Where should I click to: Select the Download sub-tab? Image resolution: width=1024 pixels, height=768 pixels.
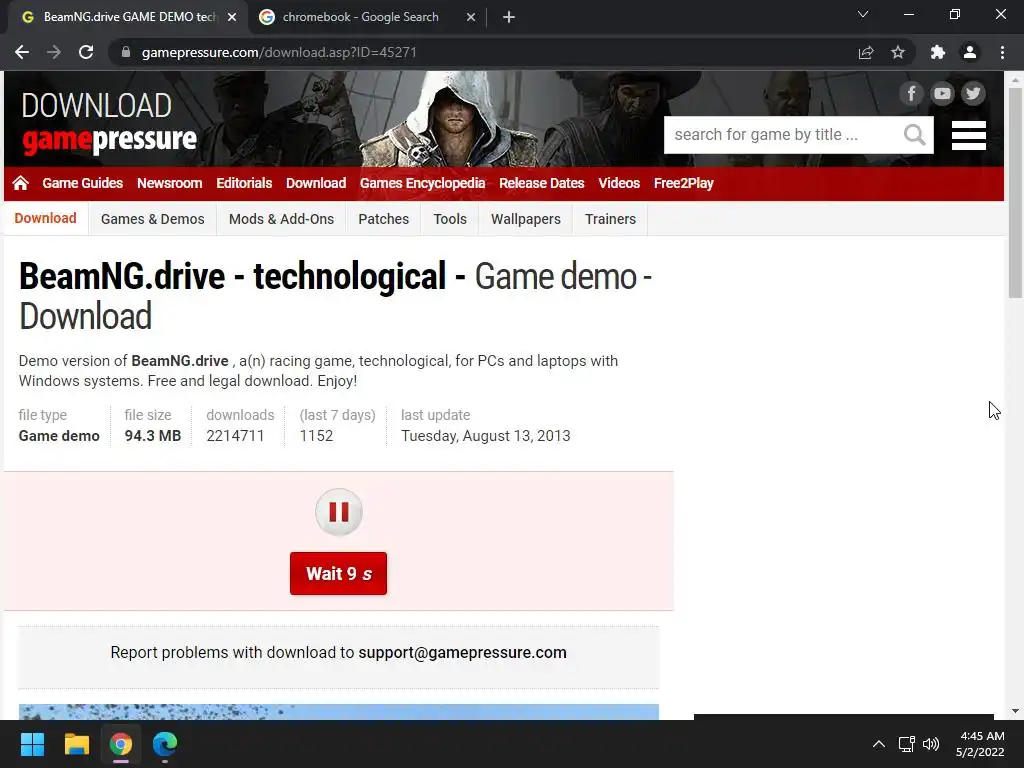pyautogui.click(x=45, y=219)
